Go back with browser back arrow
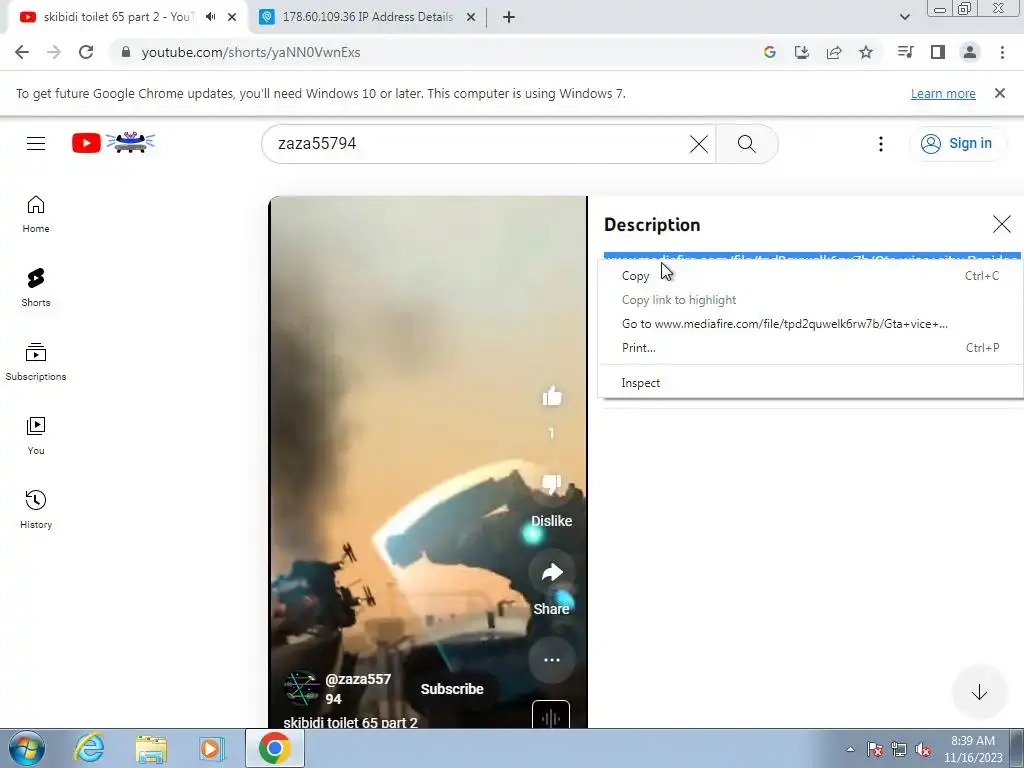The width and height of the screenshot is (1024, 768). [22, 52]
